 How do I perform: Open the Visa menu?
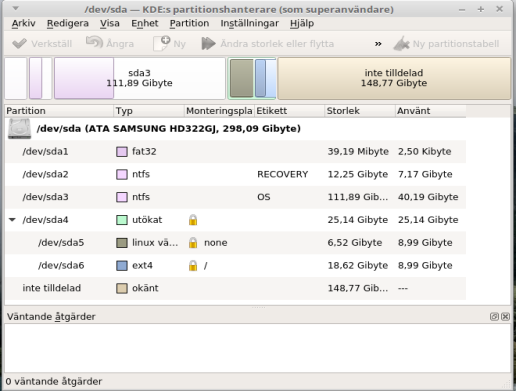[x=110, y=23]
